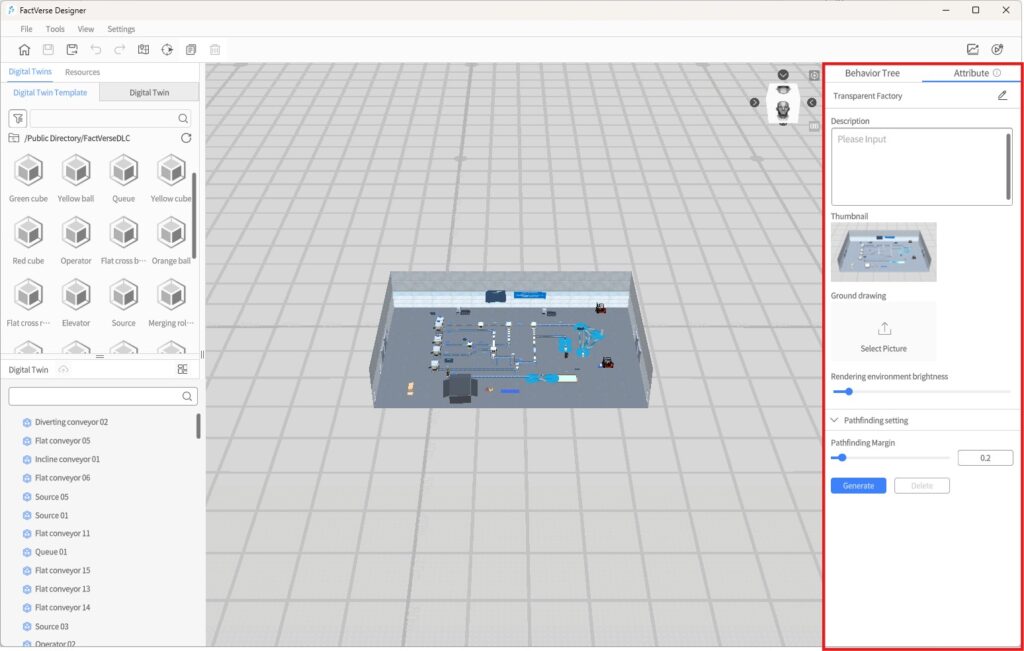The width and height of the screenshot is (1024, 651).
Task: Switch to the Behavior Tree tab
Action: [x=872, y=73]
